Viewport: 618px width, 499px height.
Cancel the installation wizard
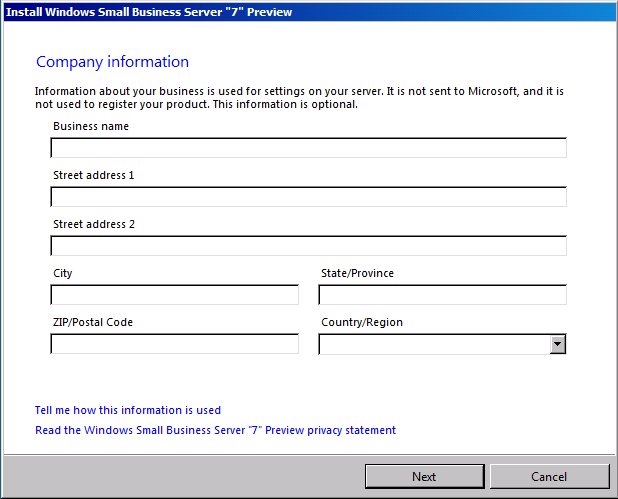[x=549, y=477]
